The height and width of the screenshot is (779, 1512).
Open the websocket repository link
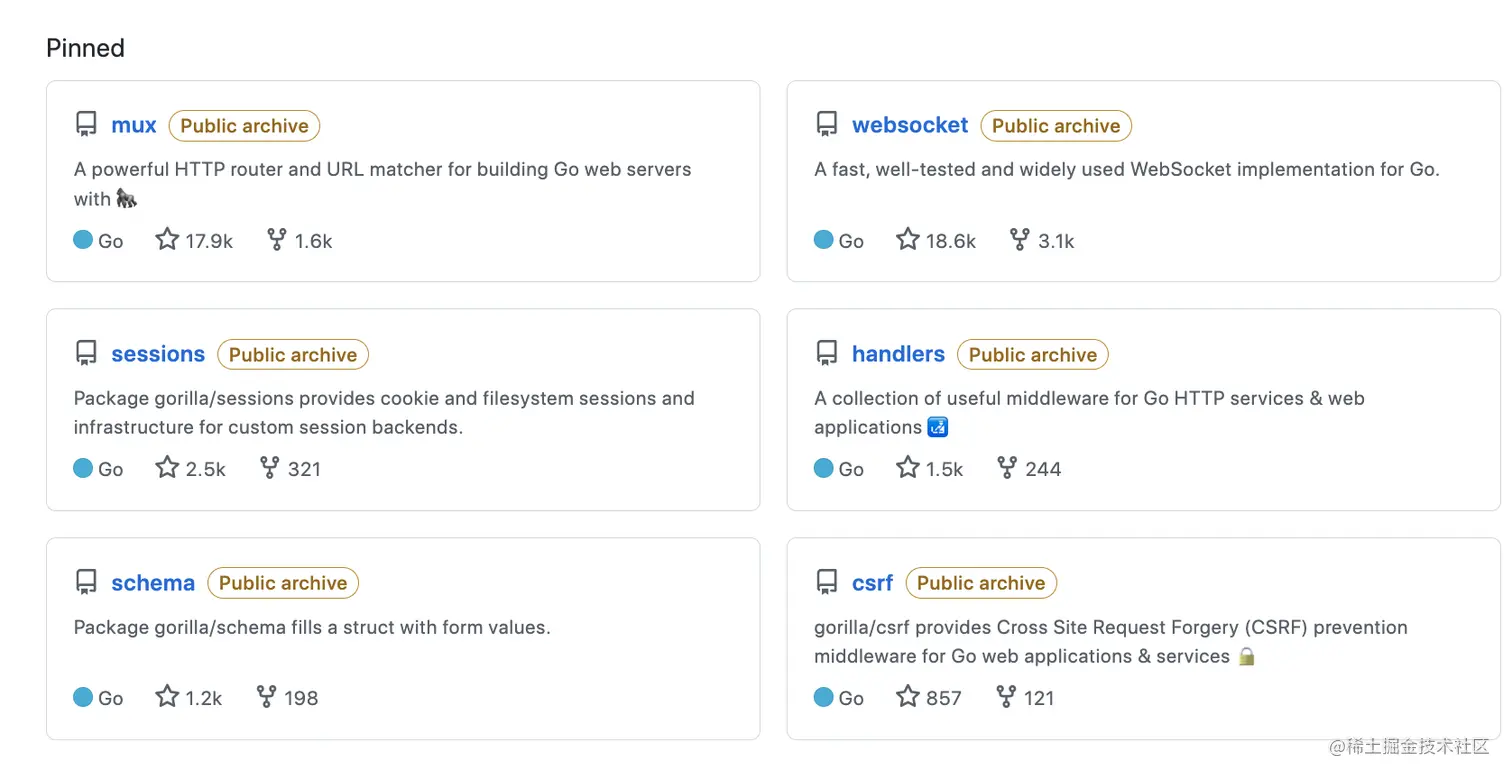[910, 125]
